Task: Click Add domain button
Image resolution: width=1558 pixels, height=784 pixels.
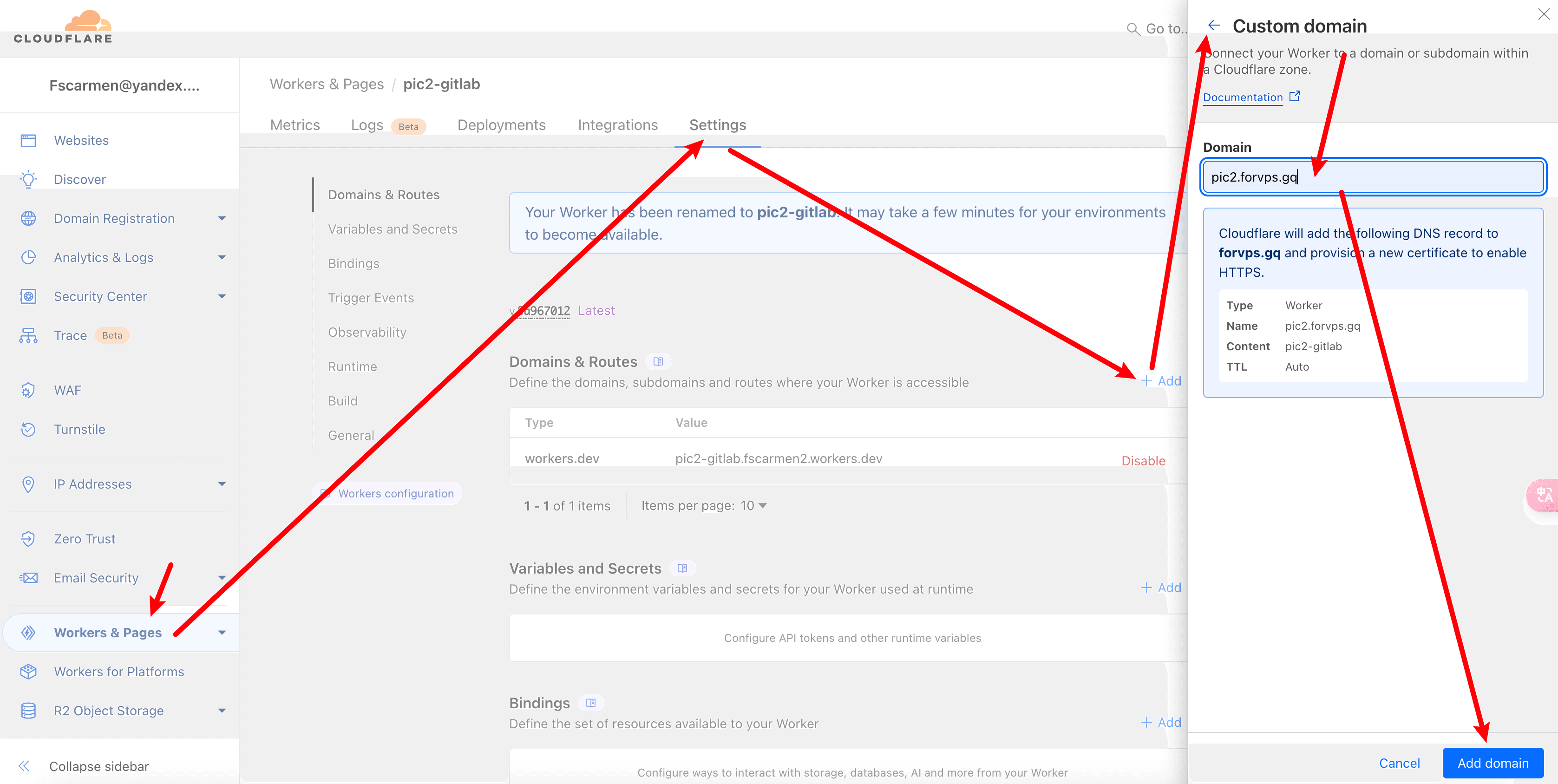Action: 1493,764
